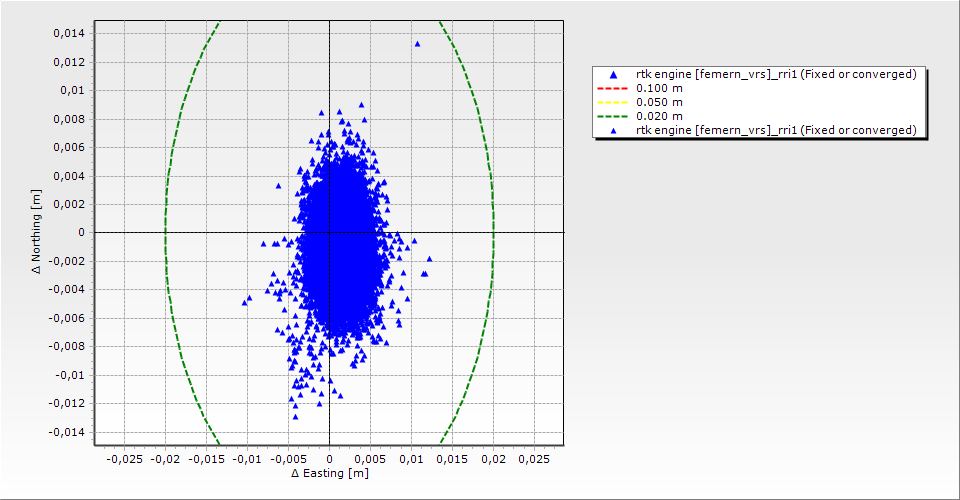Click the origin where both axes cross
This screenshot has height=500, width=960.
[329, 232]
